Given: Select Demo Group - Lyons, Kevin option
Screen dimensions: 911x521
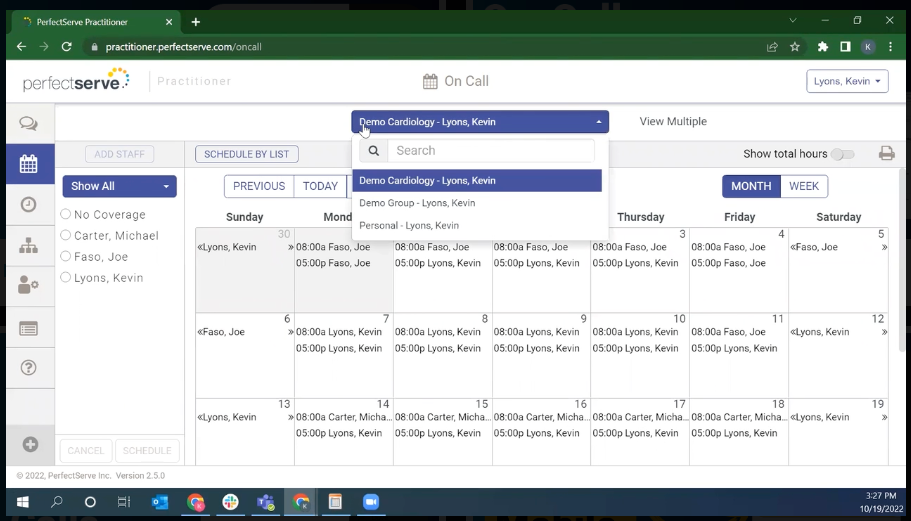Looking at the screenshot, I should click(417, 203).
